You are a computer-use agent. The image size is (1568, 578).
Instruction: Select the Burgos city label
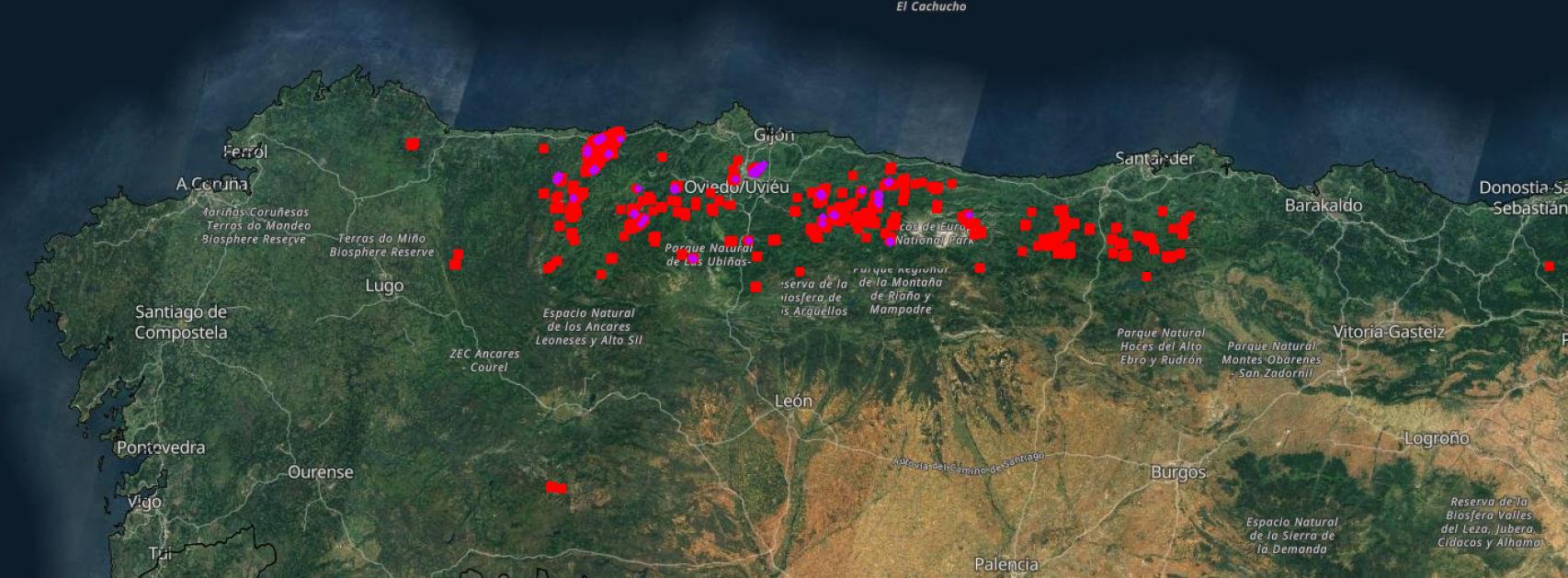[x=1178, y=472]
